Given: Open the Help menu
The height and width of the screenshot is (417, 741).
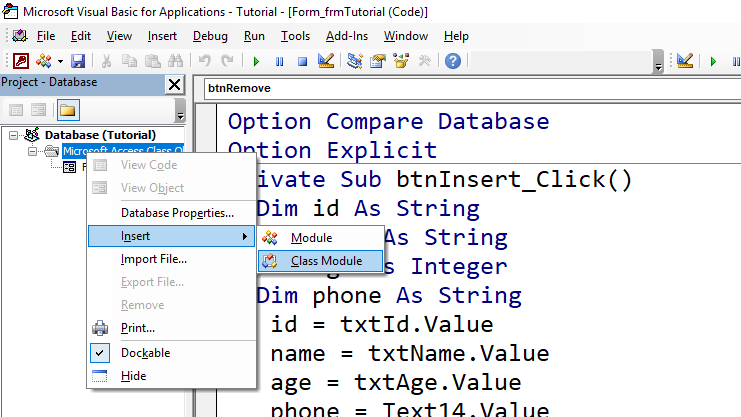Looking at the screenshot, I should tap(457, 36).
